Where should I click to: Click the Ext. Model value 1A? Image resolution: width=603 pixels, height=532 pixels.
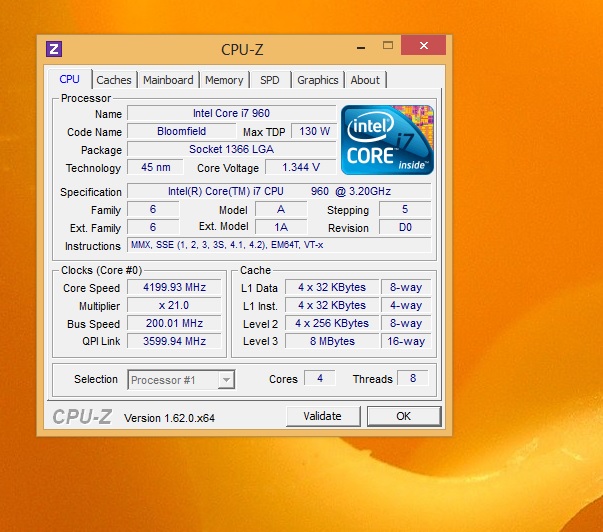point(281,227)
